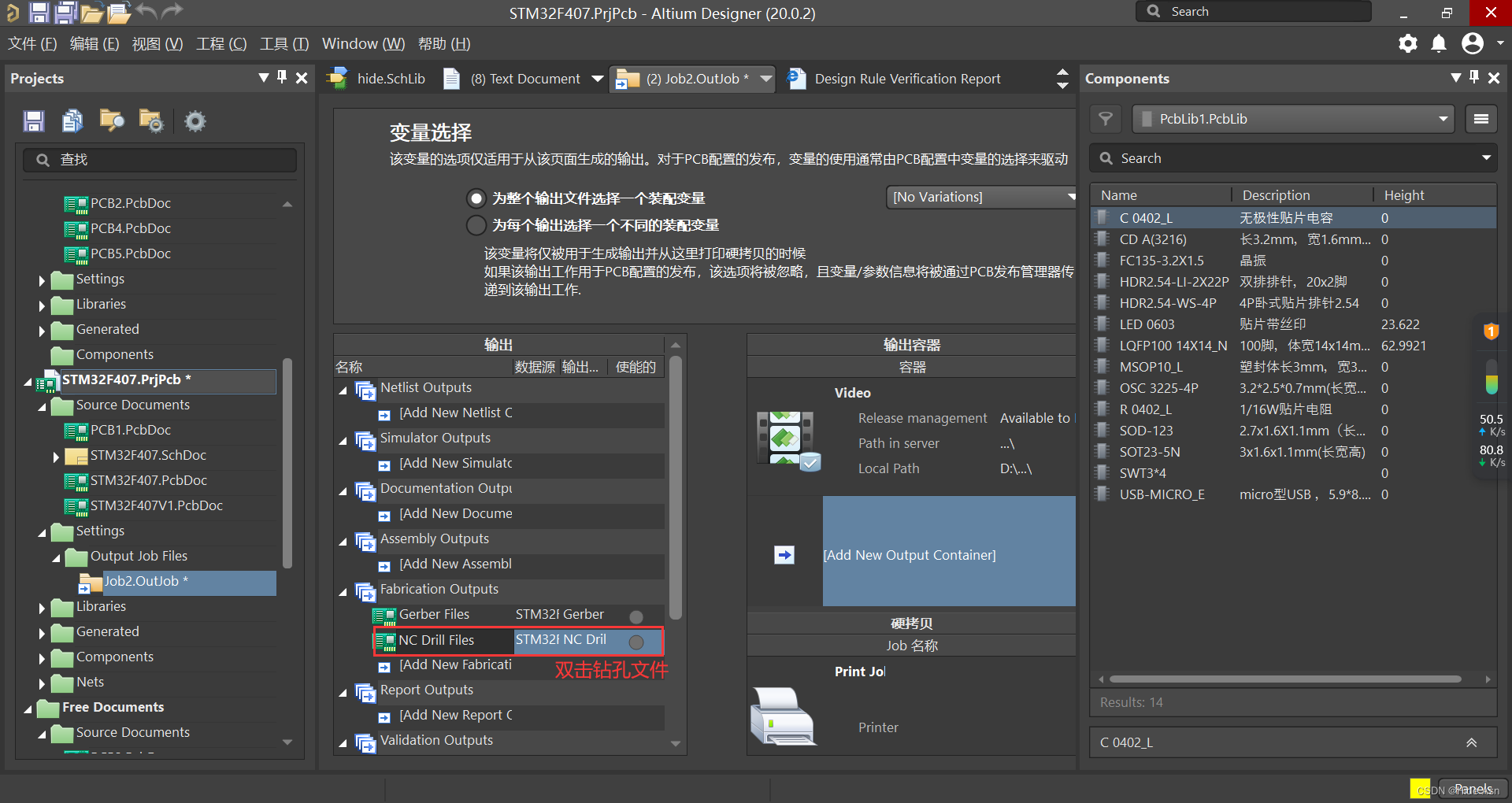Viewport: 1512px width, 803px height.
Task: Enable the NC Drill Files output toggle
Action: coord(636,642)
